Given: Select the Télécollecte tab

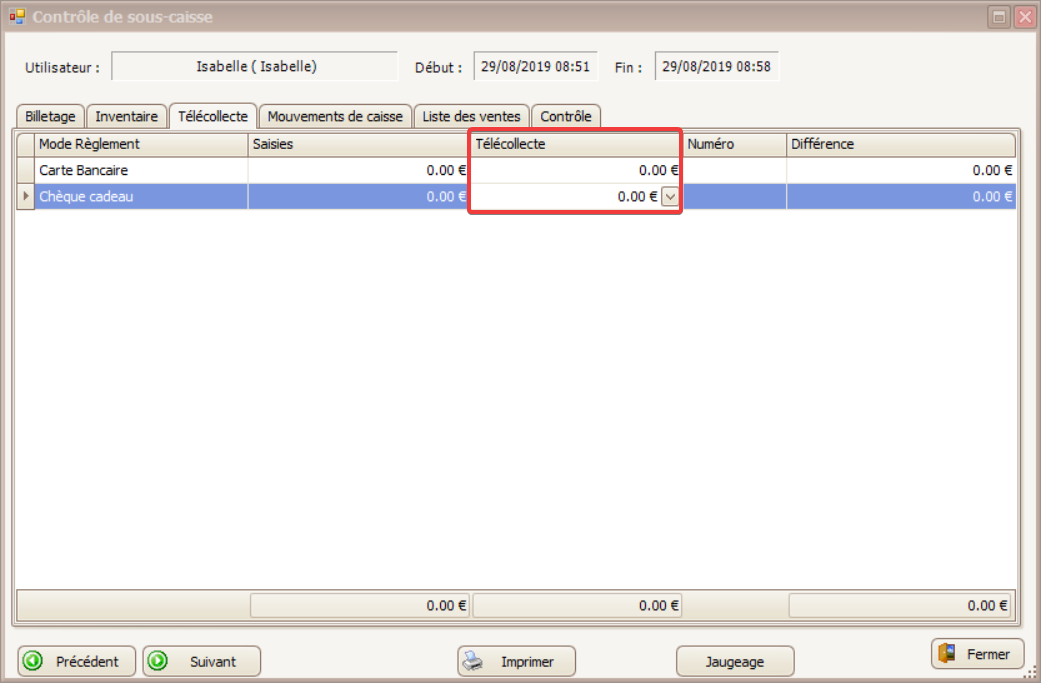Looking at the screenshot, I should 213,116.
